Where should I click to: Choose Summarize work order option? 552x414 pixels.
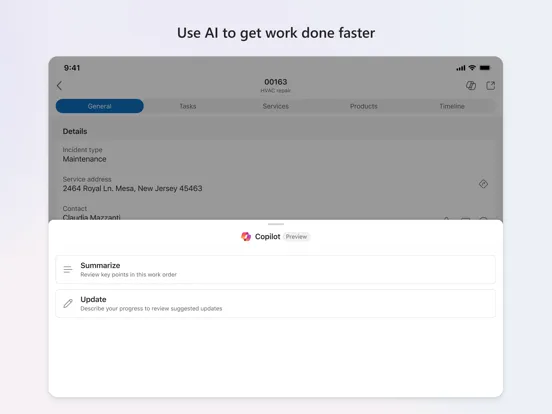click(276, 270)
